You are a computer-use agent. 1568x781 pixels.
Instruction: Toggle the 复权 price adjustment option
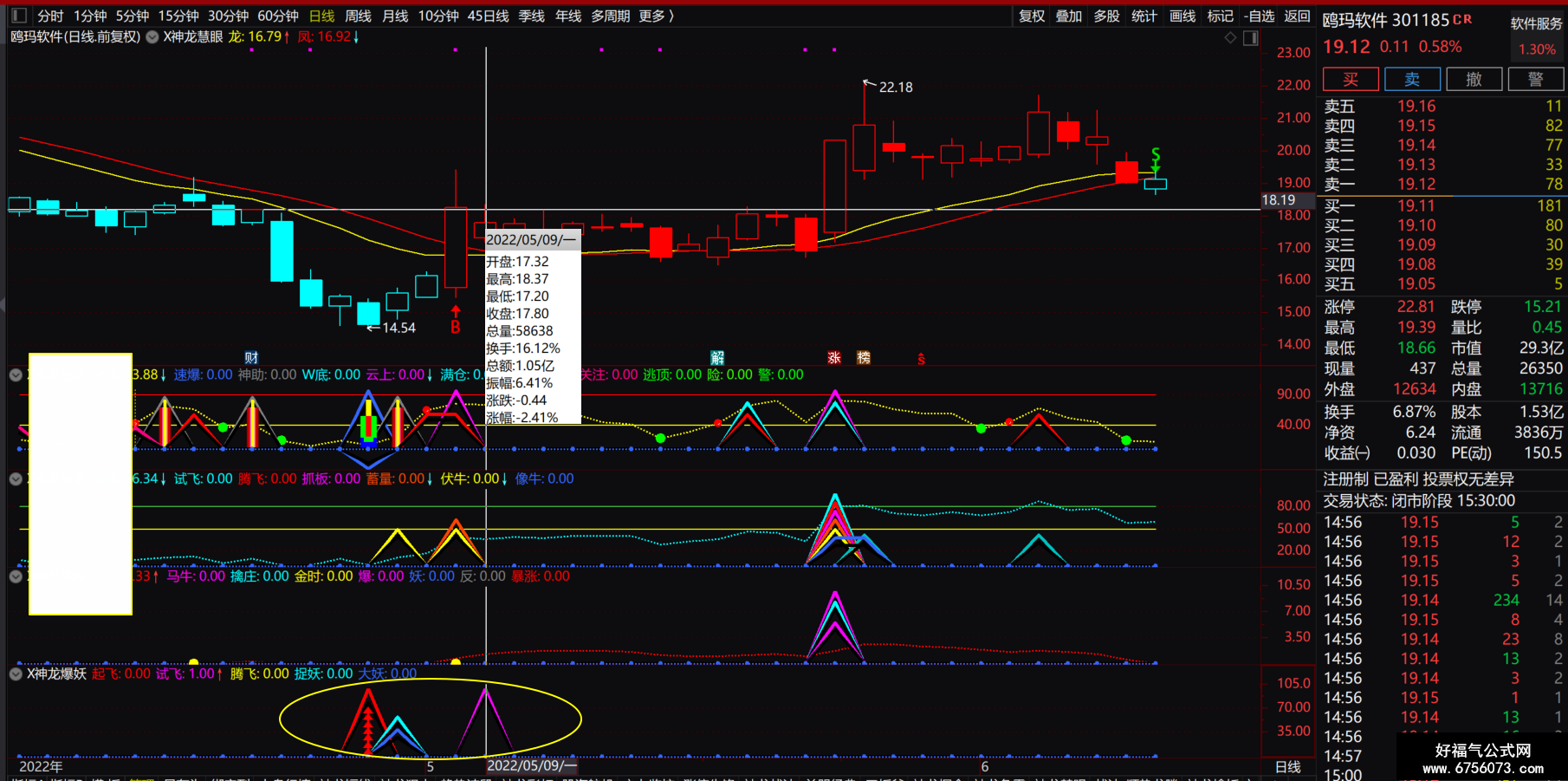1032,16
